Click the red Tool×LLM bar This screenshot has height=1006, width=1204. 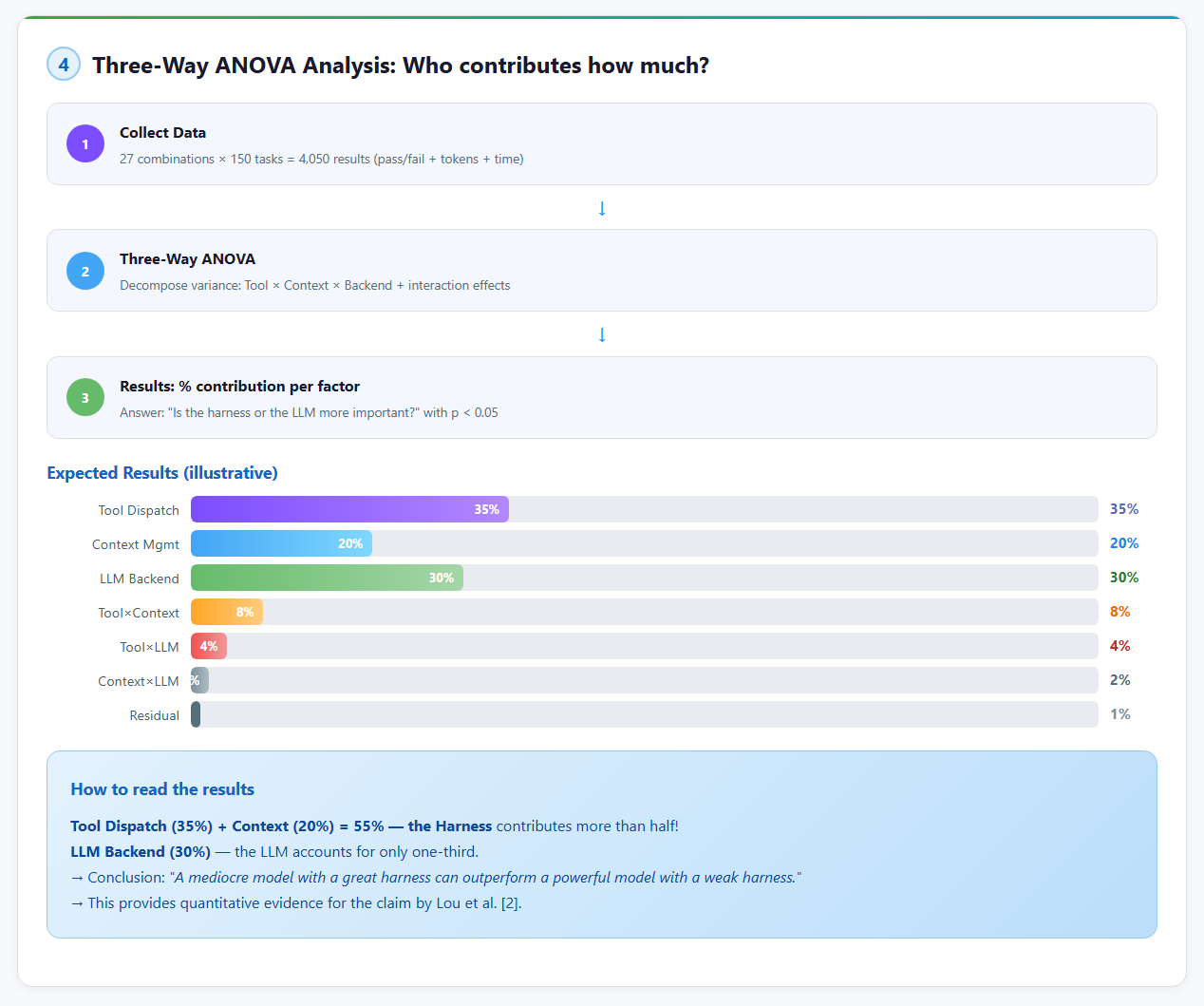click(x=209, y=646)
